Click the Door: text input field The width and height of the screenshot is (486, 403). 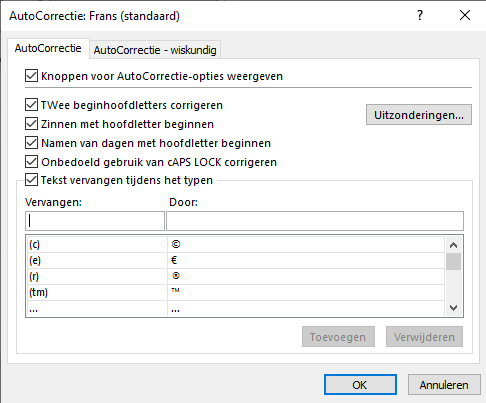click(x=315, y=221)
